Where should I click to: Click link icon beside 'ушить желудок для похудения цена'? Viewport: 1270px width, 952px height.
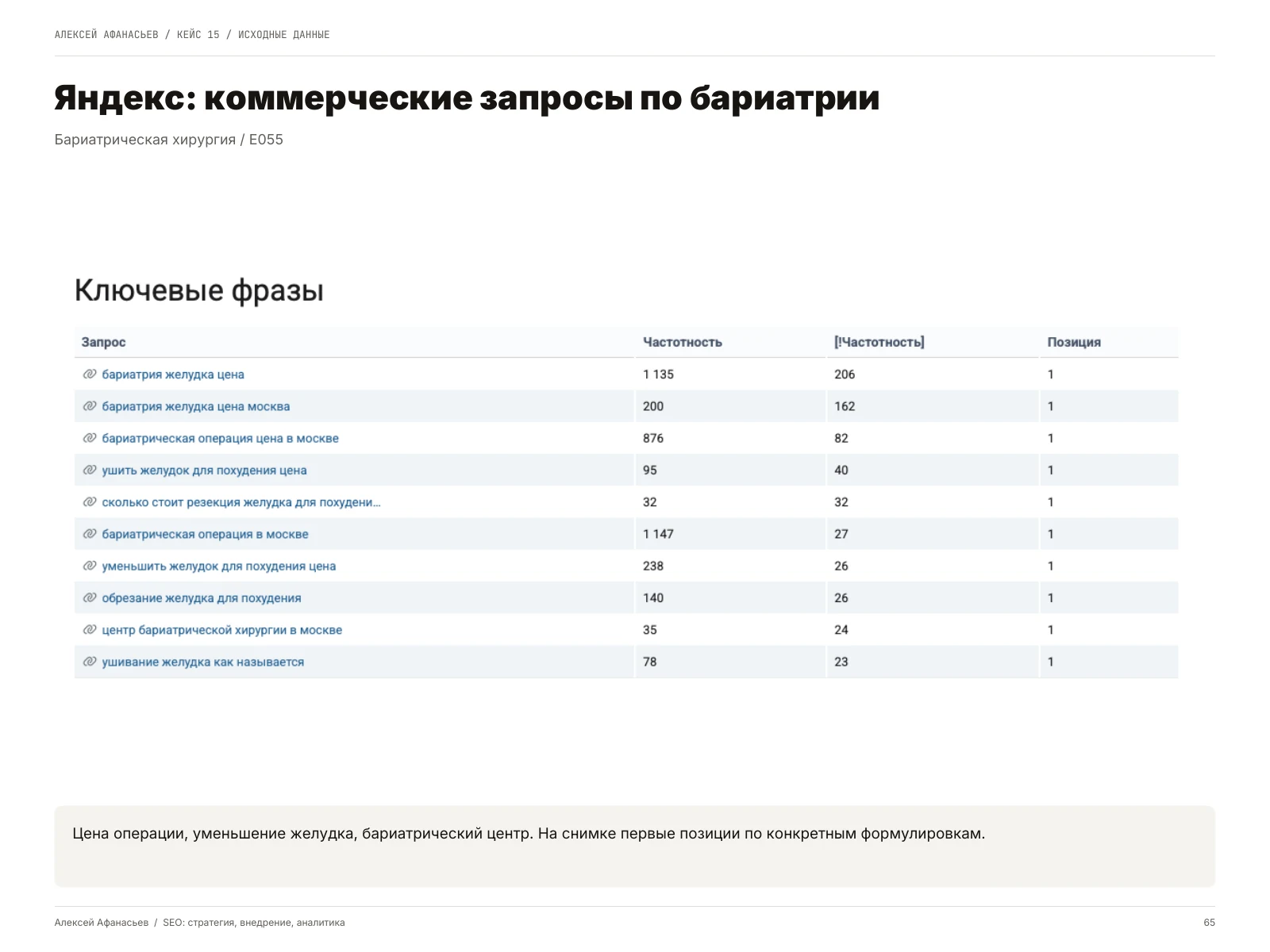90,470
